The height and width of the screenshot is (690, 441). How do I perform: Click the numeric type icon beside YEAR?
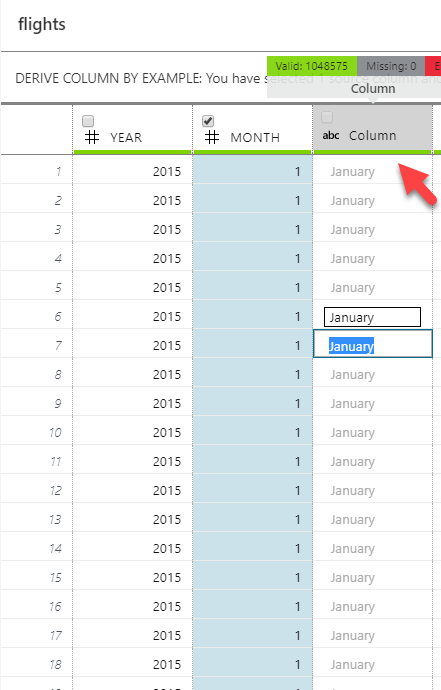click(92, 137)
